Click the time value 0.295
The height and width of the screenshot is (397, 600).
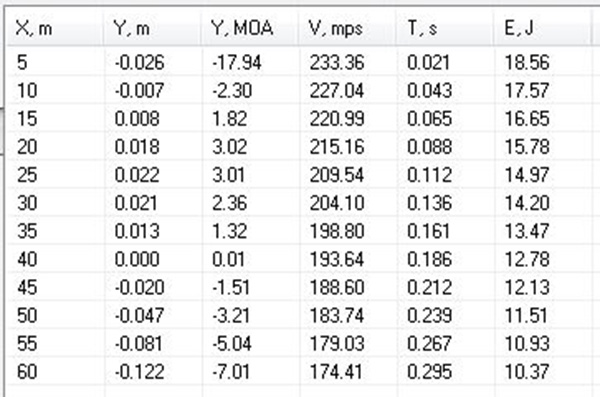[x=429, y=372]
